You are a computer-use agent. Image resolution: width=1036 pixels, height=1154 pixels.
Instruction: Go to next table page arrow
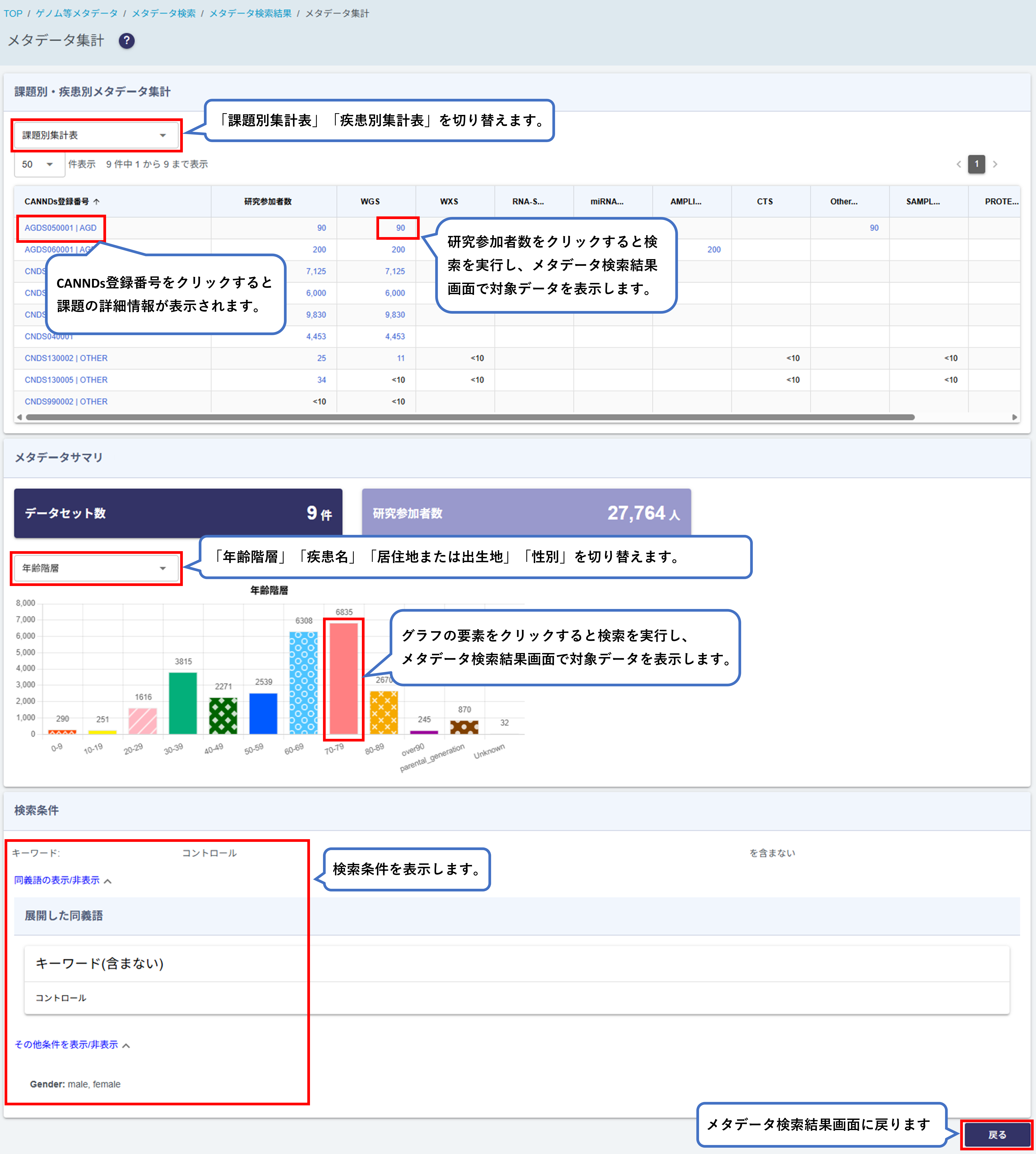(x=995, y=164)
